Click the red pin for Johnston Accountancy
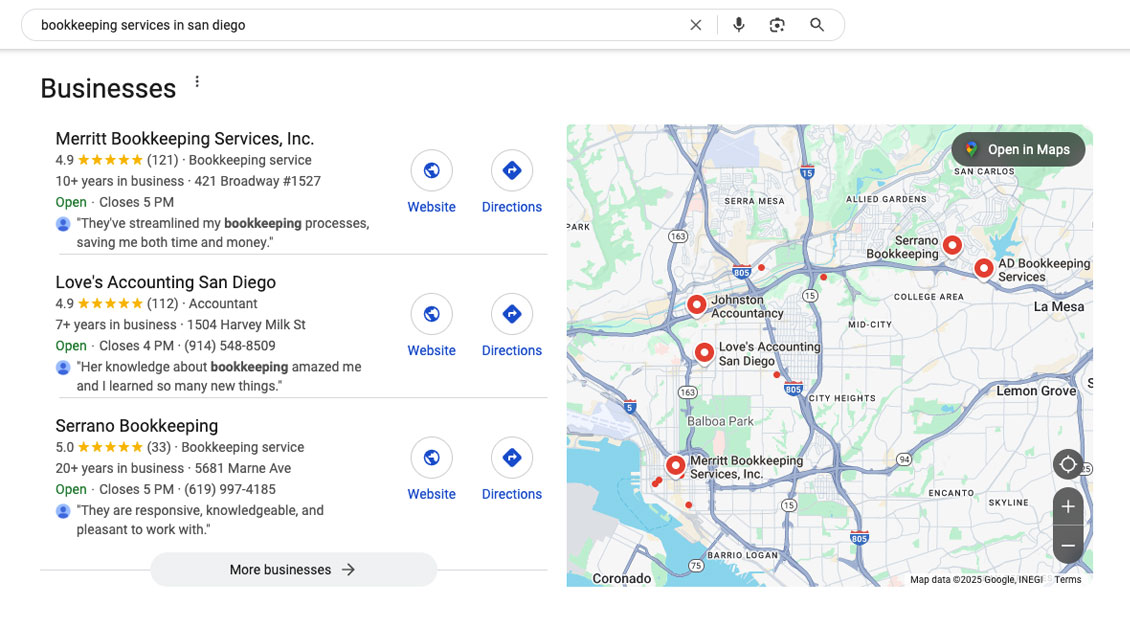The image size is (1130, 619). (x=696, y=304)
